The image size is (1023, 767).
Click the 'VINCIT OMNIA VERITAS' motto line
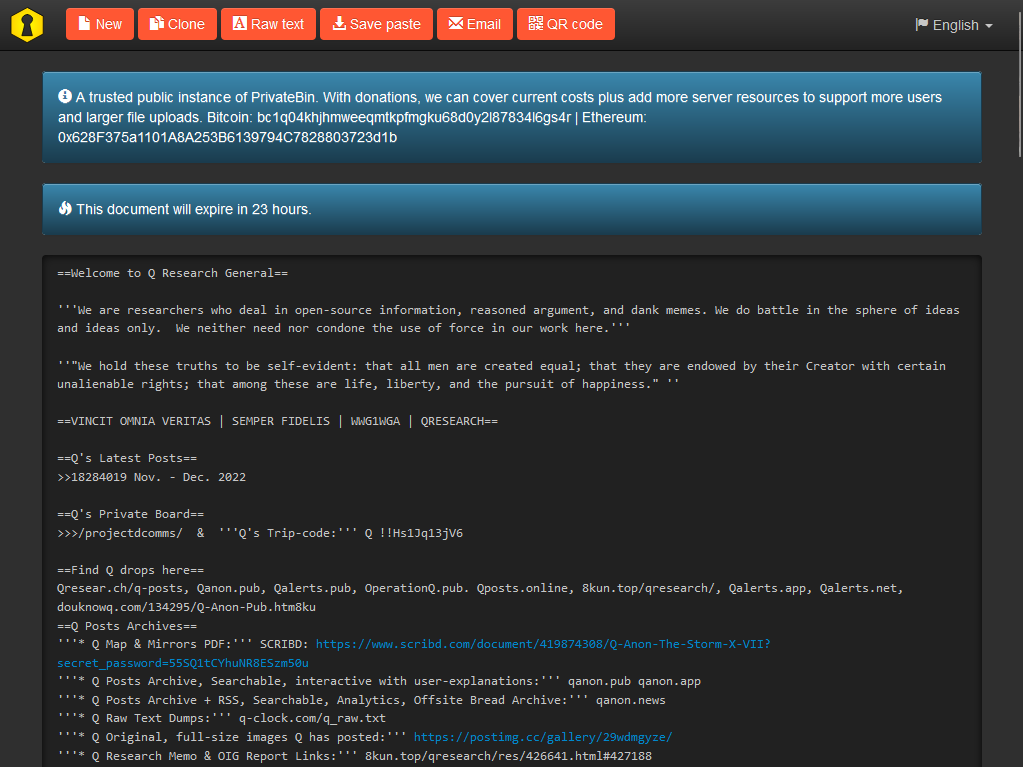277,421
